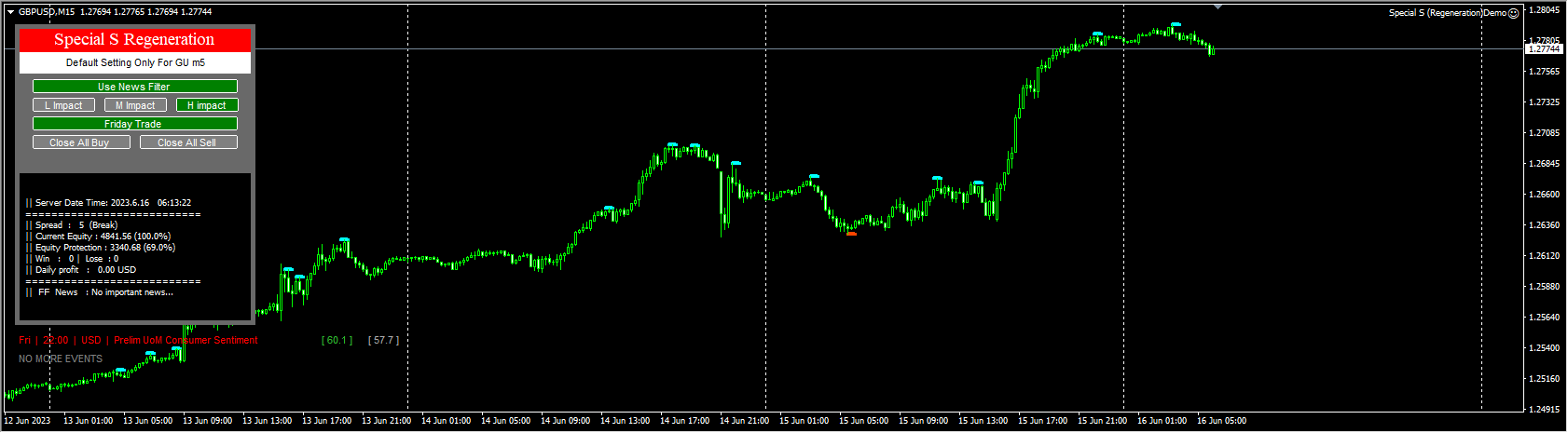This screenshot has height=433, width=1568.
Task: Click the Equity Protection 3340.68 line
Action: point(101,248)
